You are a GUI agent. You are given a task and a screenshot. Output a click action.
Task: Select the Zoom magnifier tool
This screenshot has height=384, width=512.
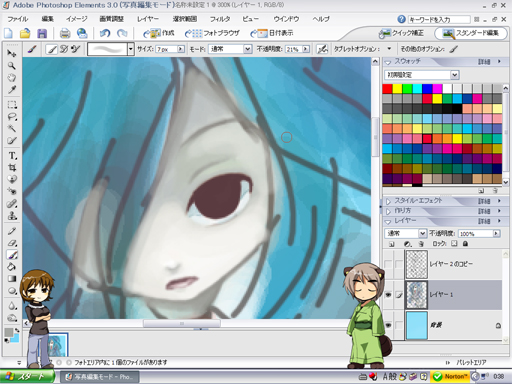click(12, 66)
